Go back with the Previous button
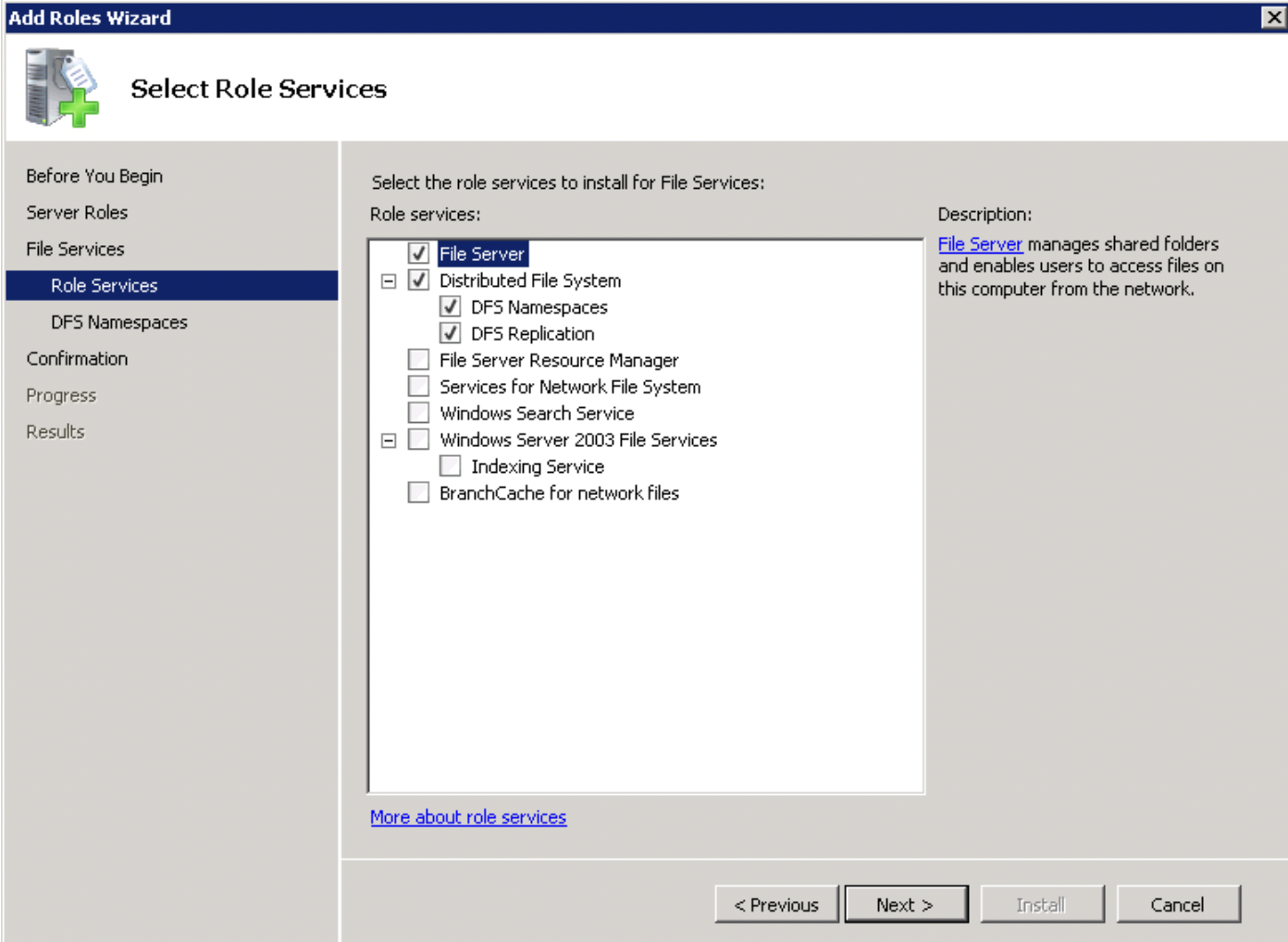1288x942 pixels. pyautogui.click(x=776, y=904)
